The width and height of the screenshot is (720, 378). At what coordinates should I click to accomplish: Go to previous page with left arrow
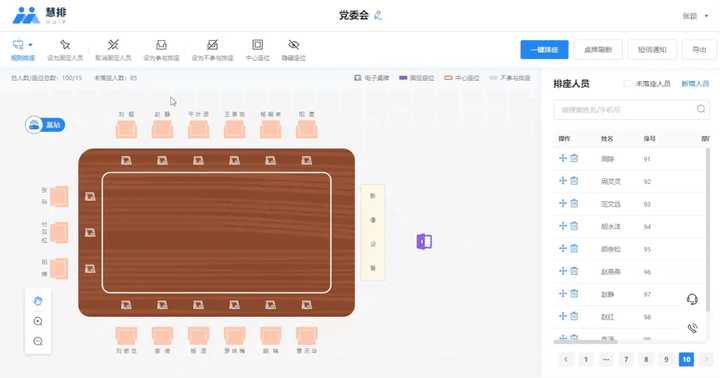[566, 359]
